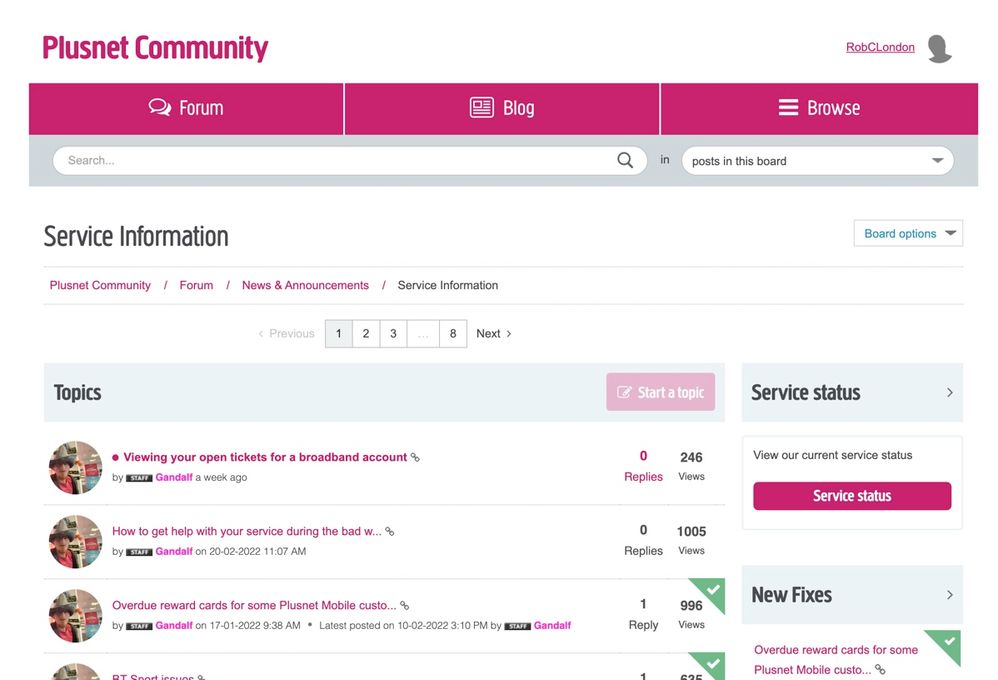Click the Browse hamburger icon

[x=788, y=107]
